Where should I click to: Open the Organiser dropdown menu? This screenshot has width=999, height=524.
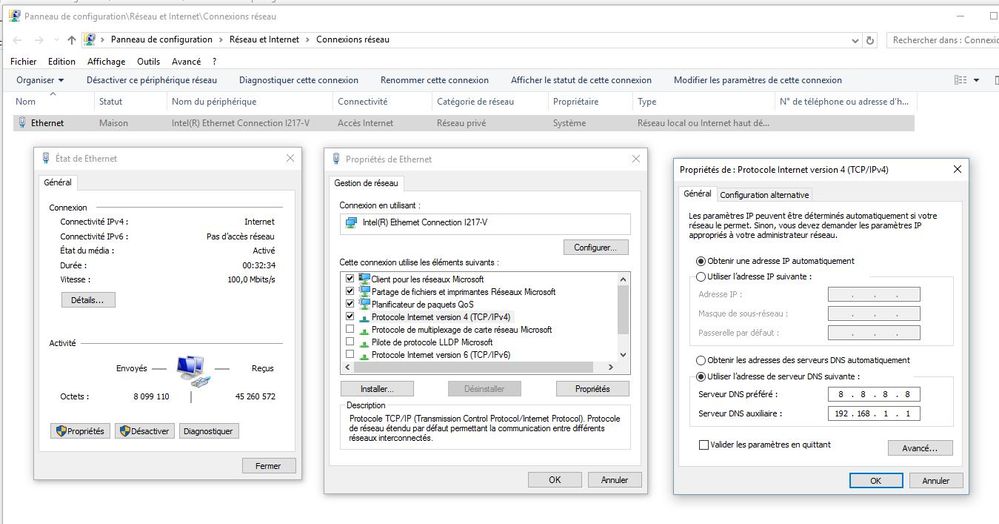(40, 80)
